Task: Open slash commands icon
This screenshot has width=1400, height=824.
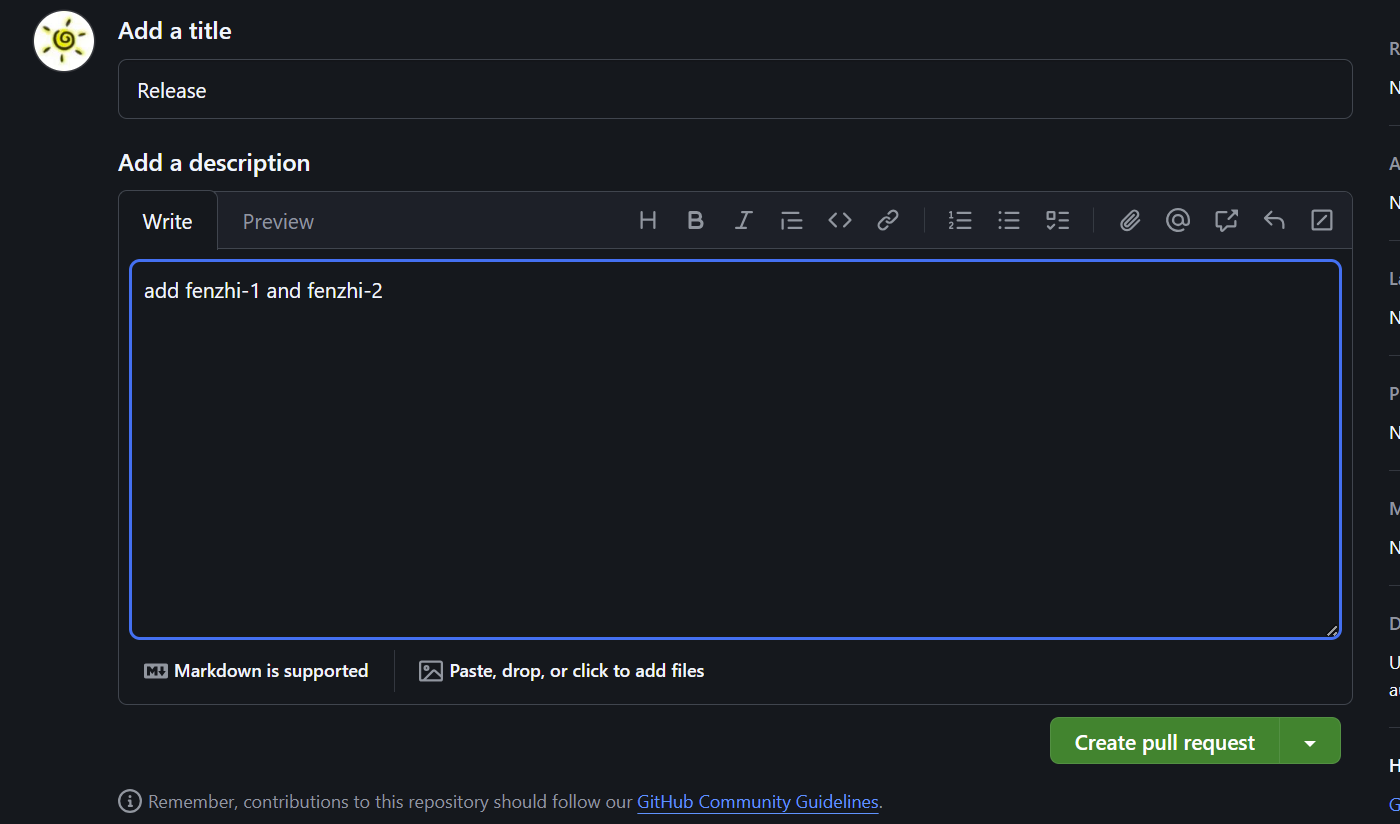Action: point(1322,220)
